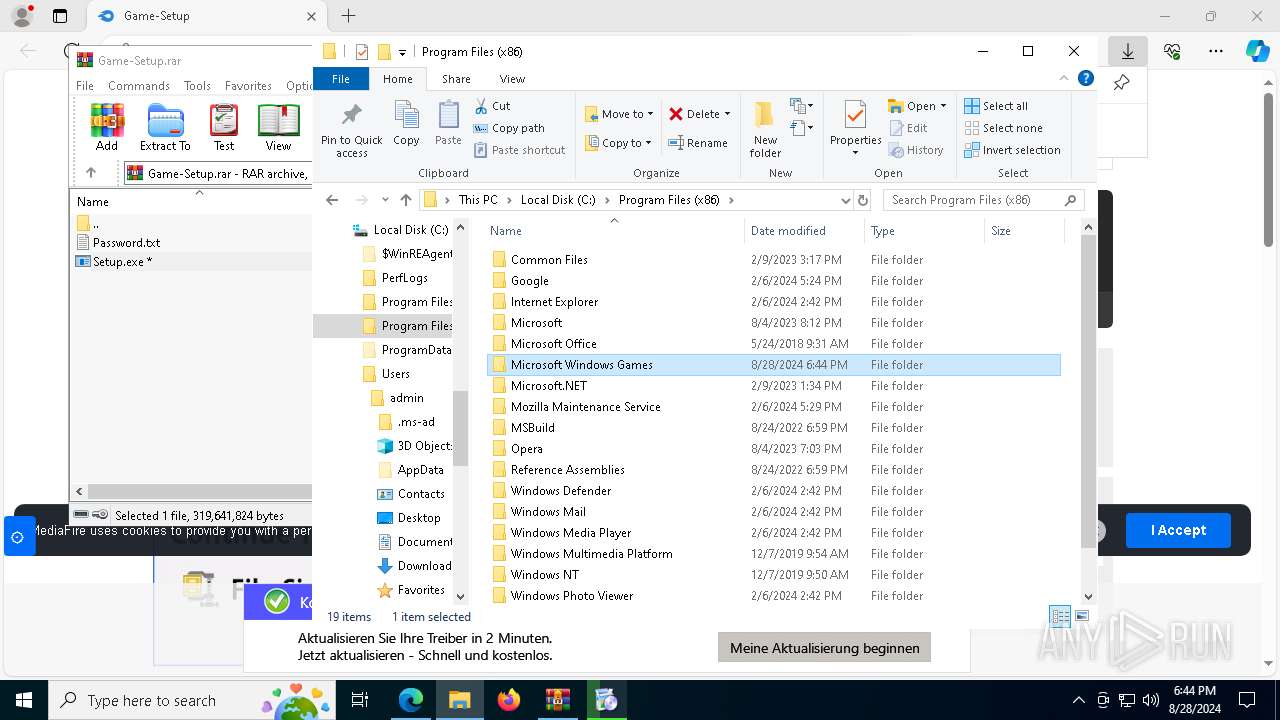Click This PC in address path
Viewport: 1280px width, 720px height.
[478, 200]
